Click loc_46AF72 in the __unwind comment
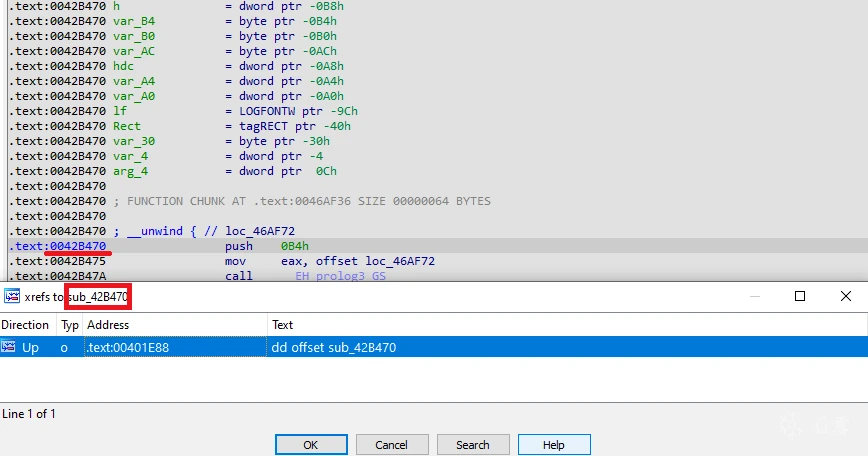The width and height of the screenshot is (868, 456). [260, 231]
